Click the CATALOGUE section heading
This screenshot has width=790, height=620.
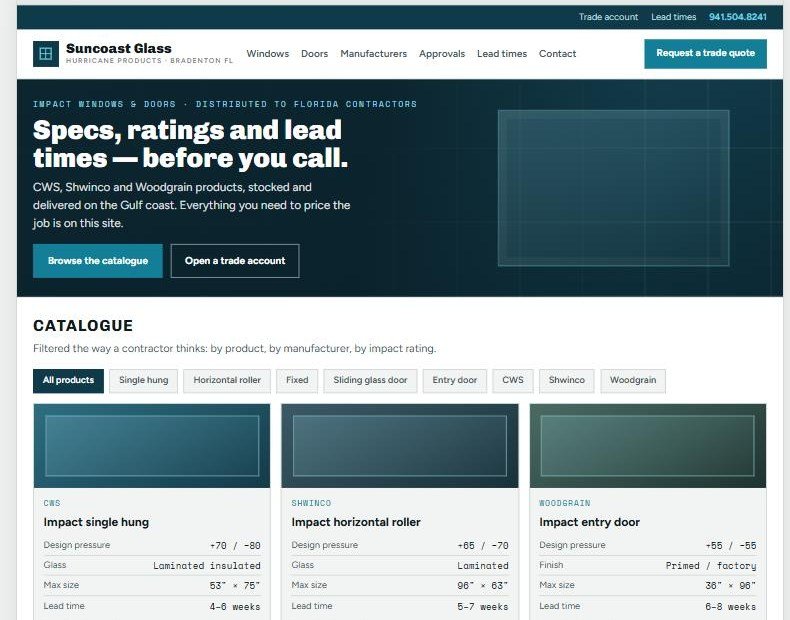83,326
